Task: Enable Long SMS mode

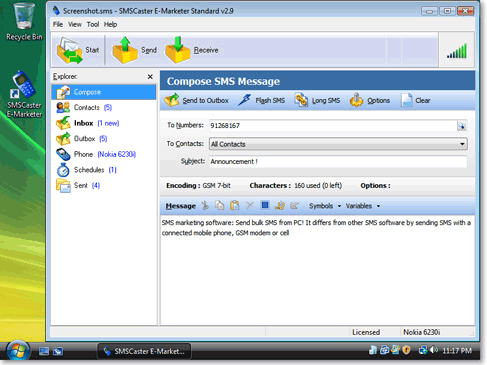Action: (317, 100)
